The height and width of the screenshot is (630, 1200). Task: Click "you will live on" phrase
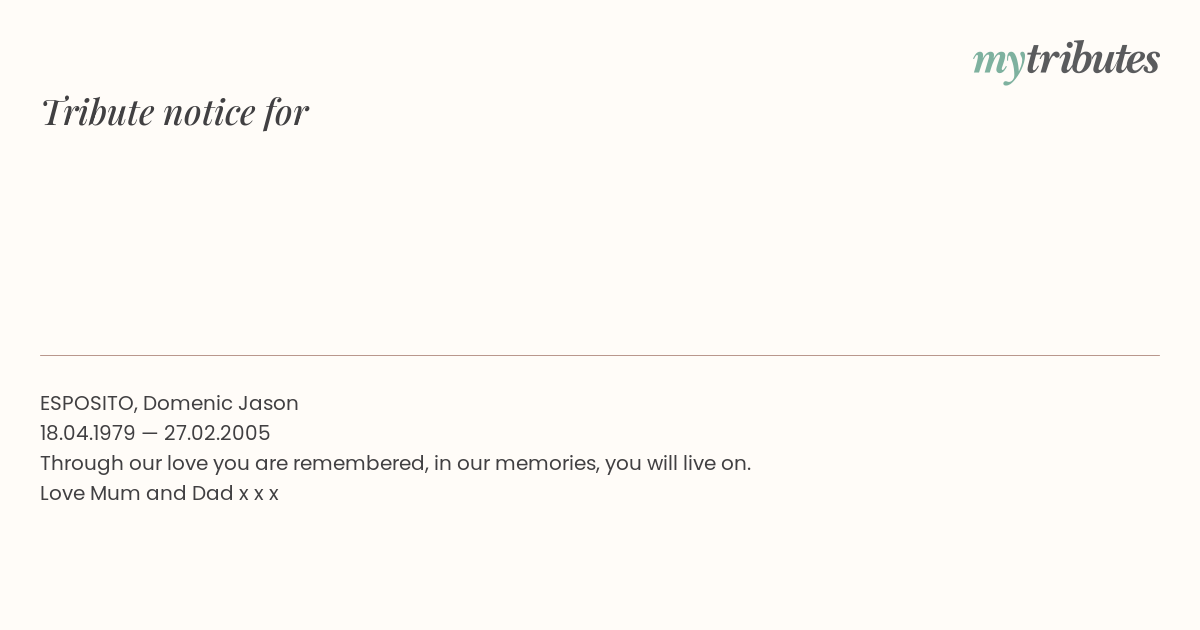tap(676, 463)
